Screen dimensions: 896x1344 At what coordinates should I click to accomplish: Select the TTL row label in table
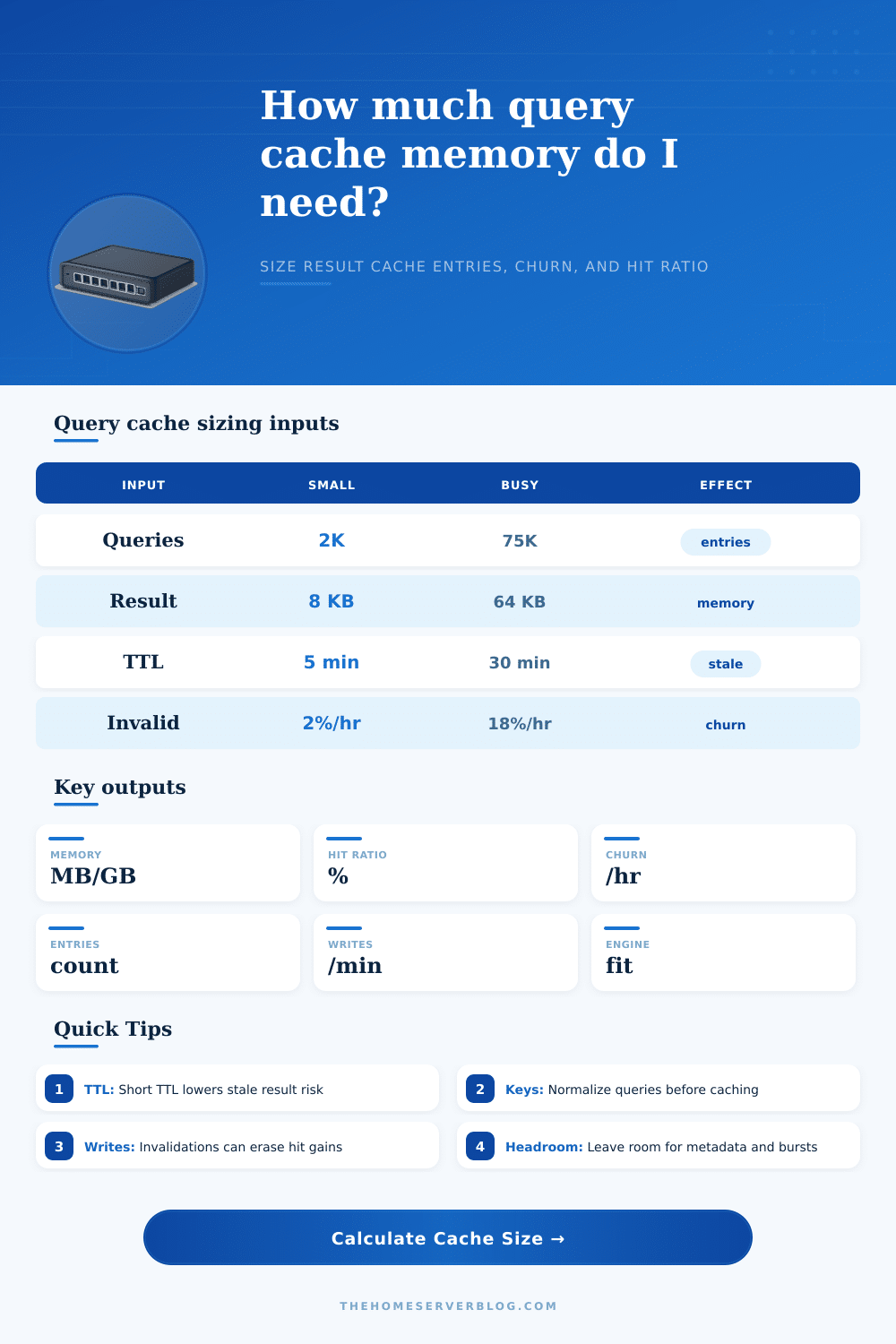click(143, 662)
